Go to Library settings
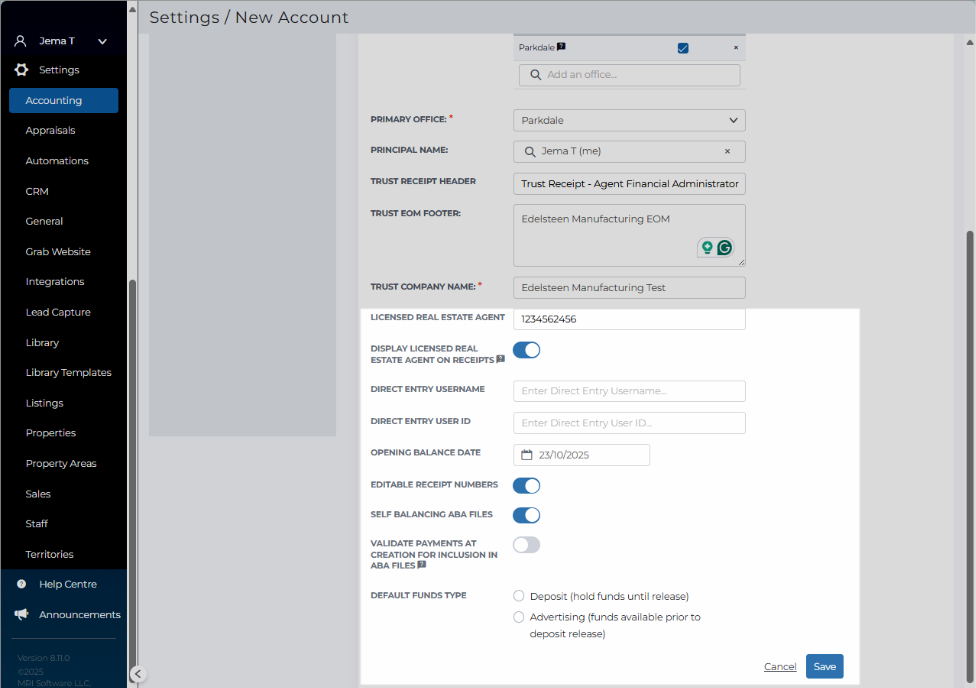This screenshot has width=976, height=688. click(x=42, y=342)
